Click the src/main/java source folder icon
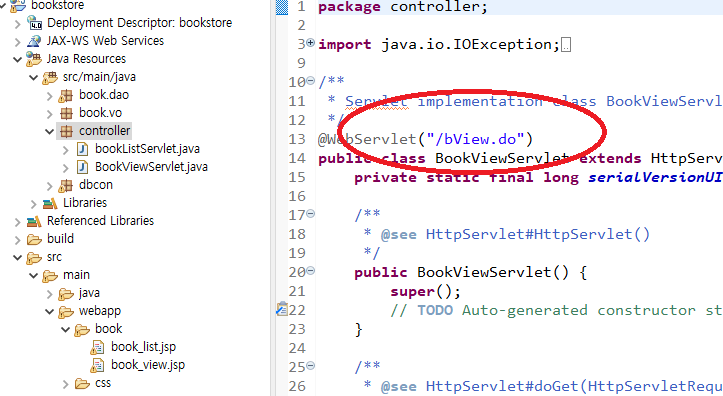The width and height of the screenshot is (723, 396). click(50, 77)
